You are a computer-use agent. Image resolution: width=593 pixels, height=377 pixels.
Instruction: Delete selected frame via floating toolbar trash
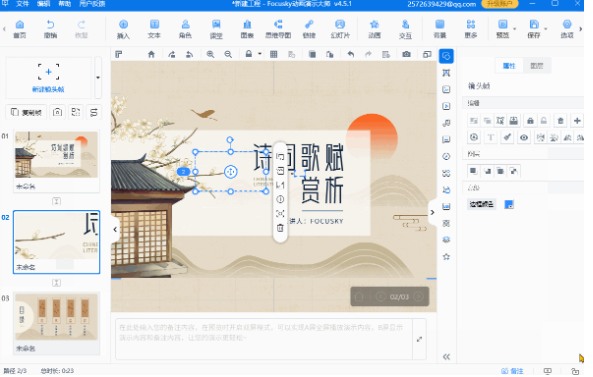coord(280,228)
